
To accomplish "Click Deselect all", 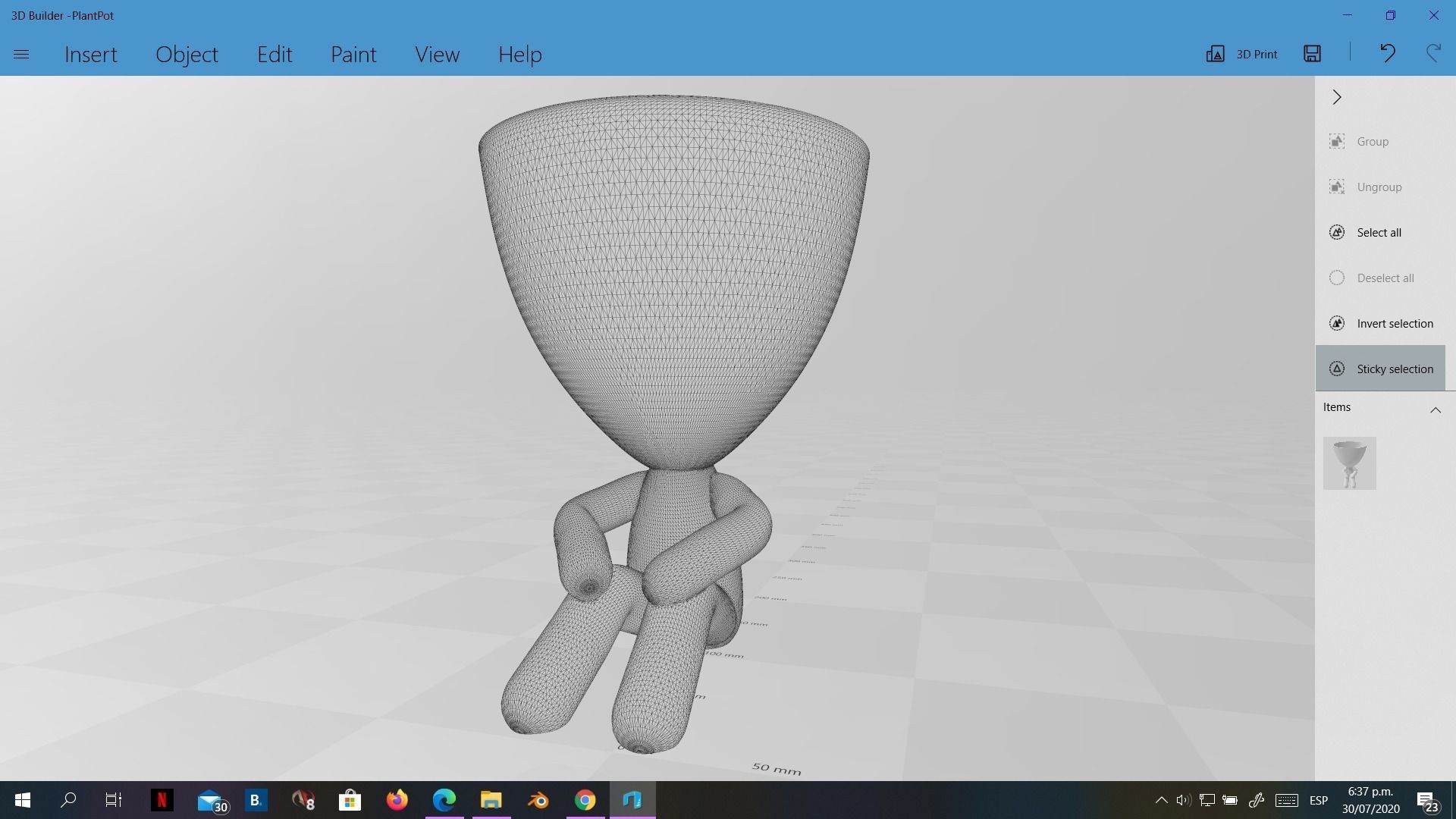I will pyautogui.click(x=1380, y=278).
